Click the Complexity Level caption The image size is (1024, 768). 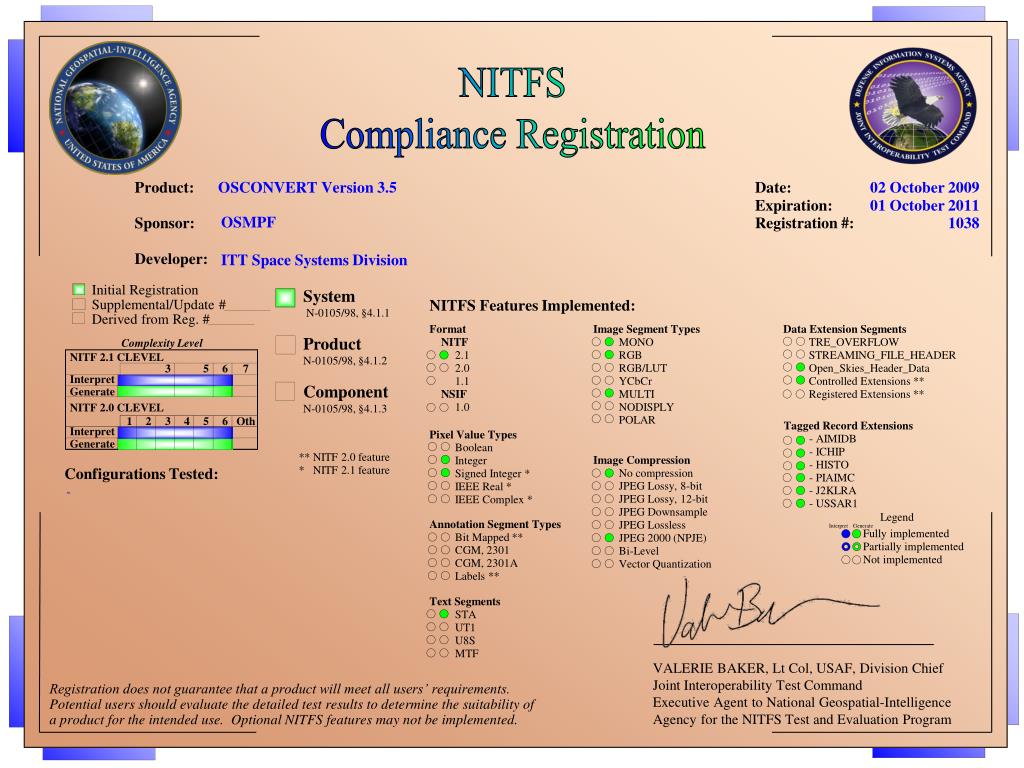[162, 343]
